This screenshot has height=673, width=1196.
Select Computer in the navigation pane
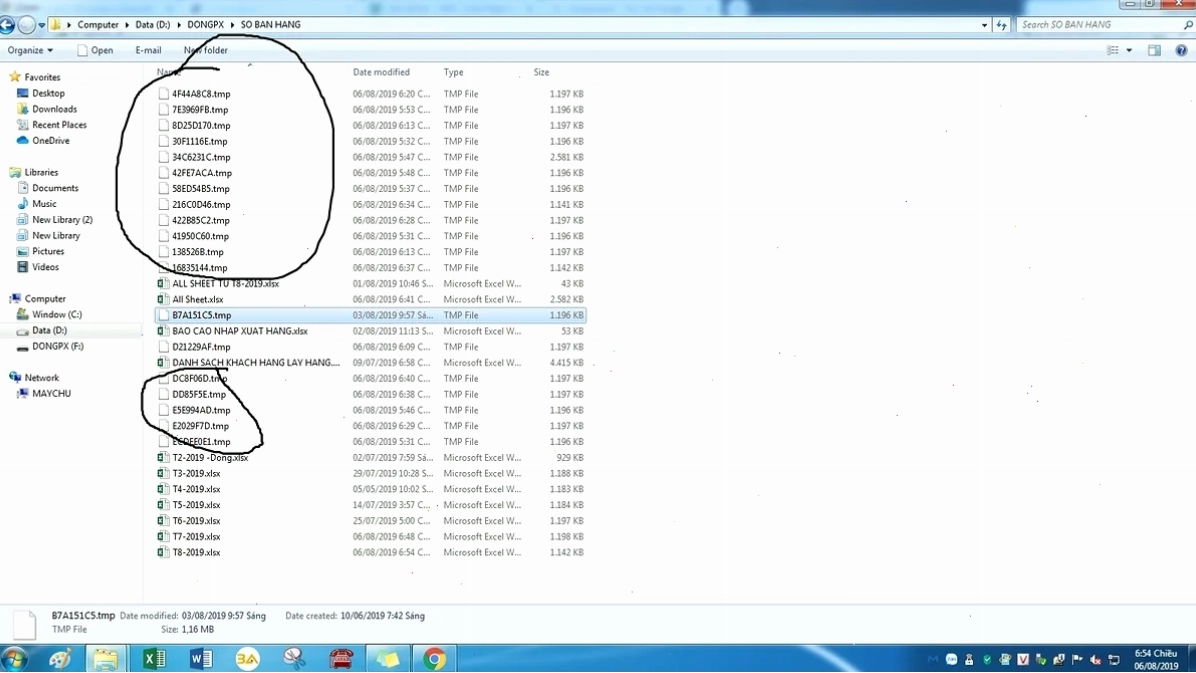pyautogui.click(x=45, y=298)
